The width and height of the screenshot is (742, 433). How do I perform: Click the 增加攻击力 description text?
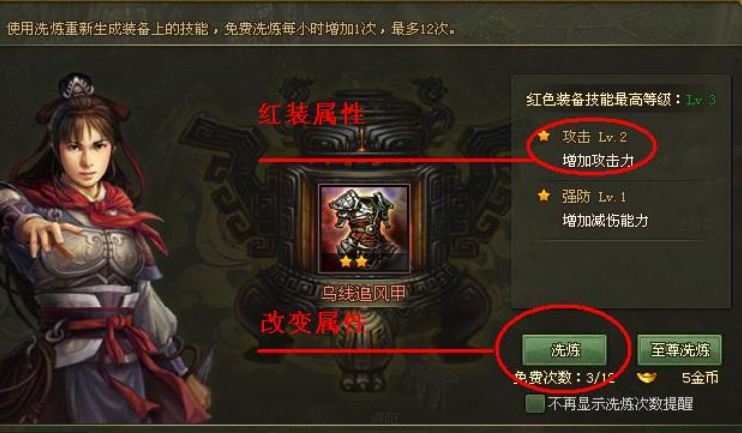tap(598, 160)
